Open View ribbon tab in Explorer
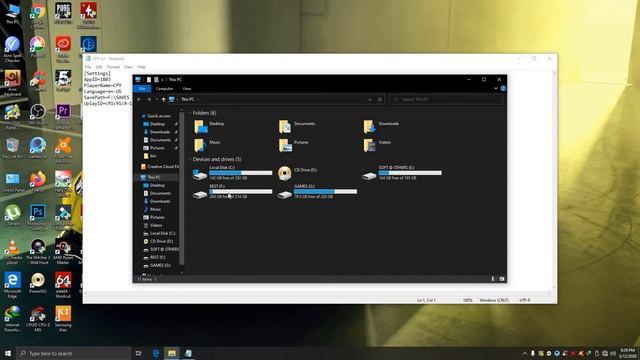Screen dimensions: 640x360 (187, 89)
